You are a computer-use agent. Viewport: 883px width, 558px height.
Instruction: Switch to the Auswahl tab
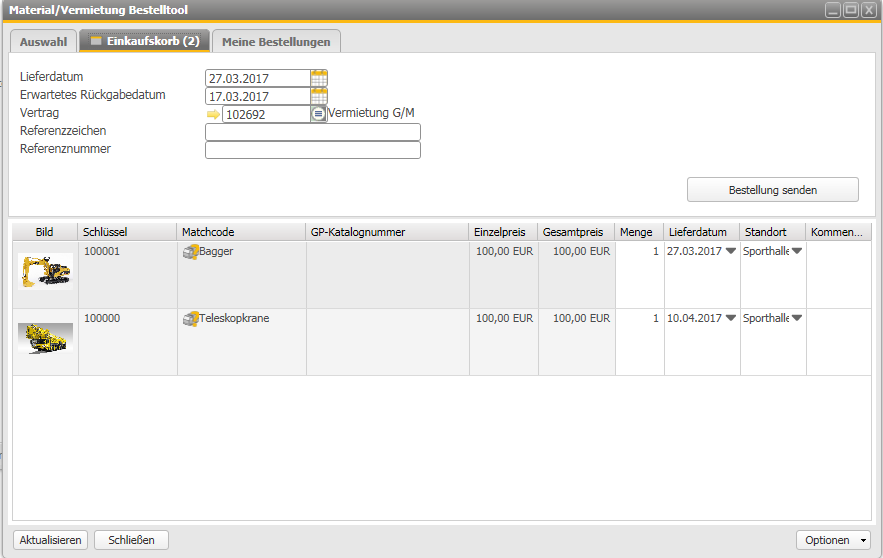43,42
